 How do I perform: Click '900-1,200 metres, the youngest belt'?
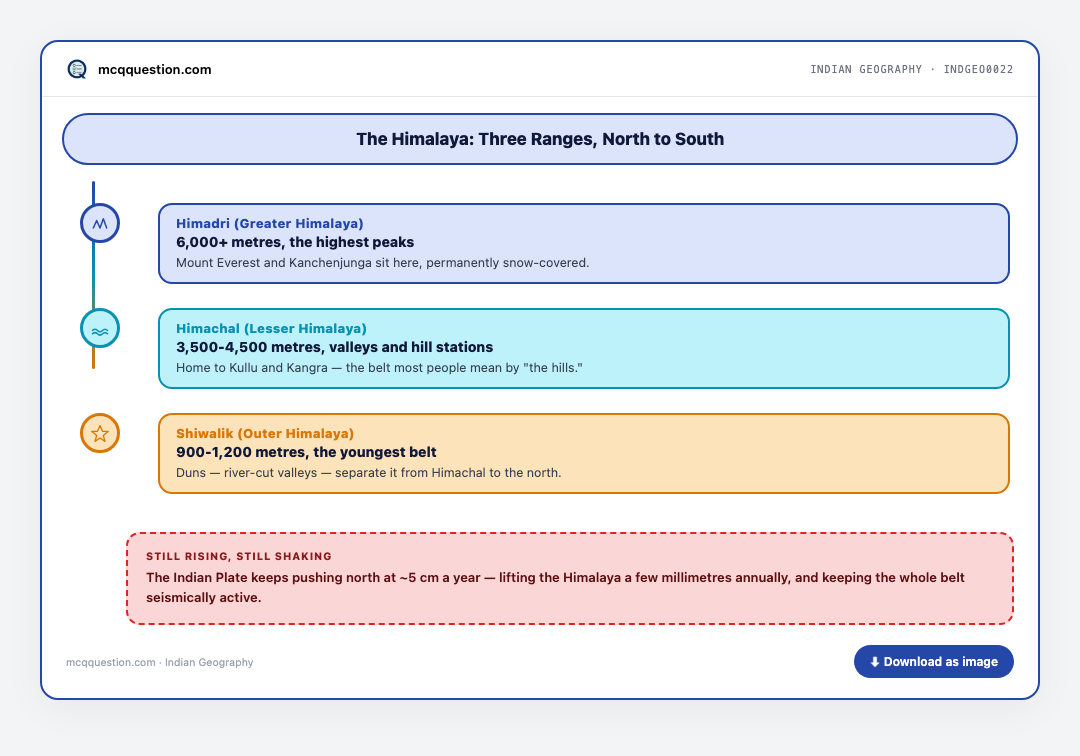click(306, 452)
